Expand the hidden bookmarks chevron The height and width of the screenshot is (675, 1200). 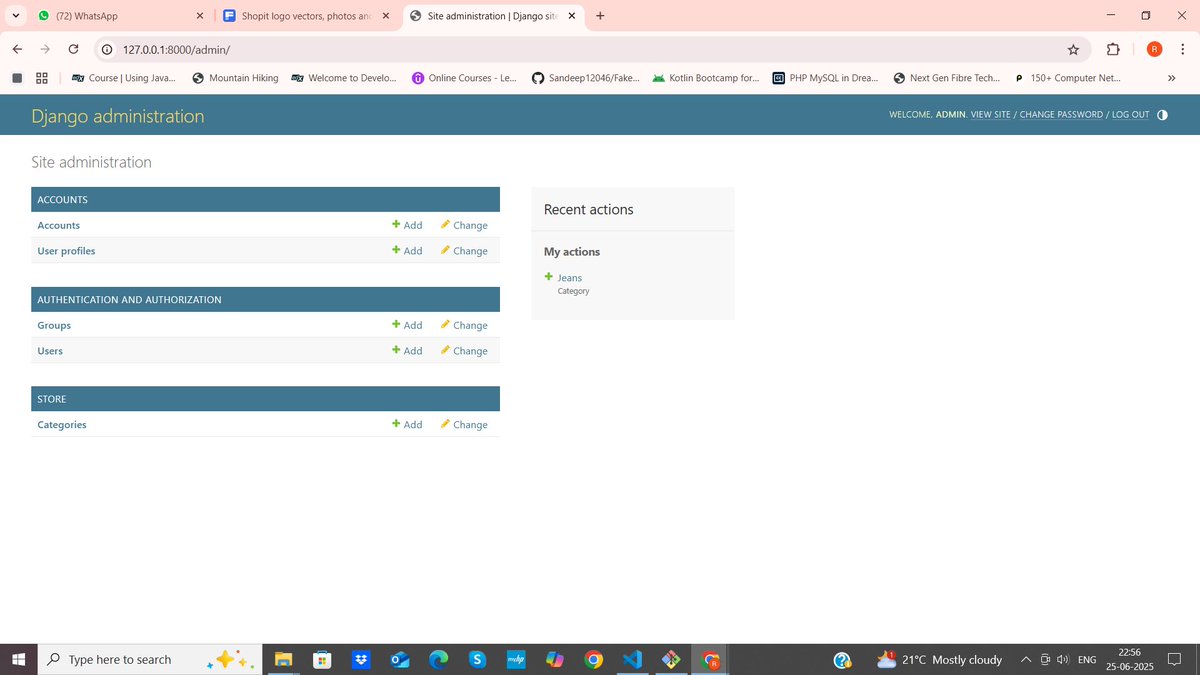1171,77
